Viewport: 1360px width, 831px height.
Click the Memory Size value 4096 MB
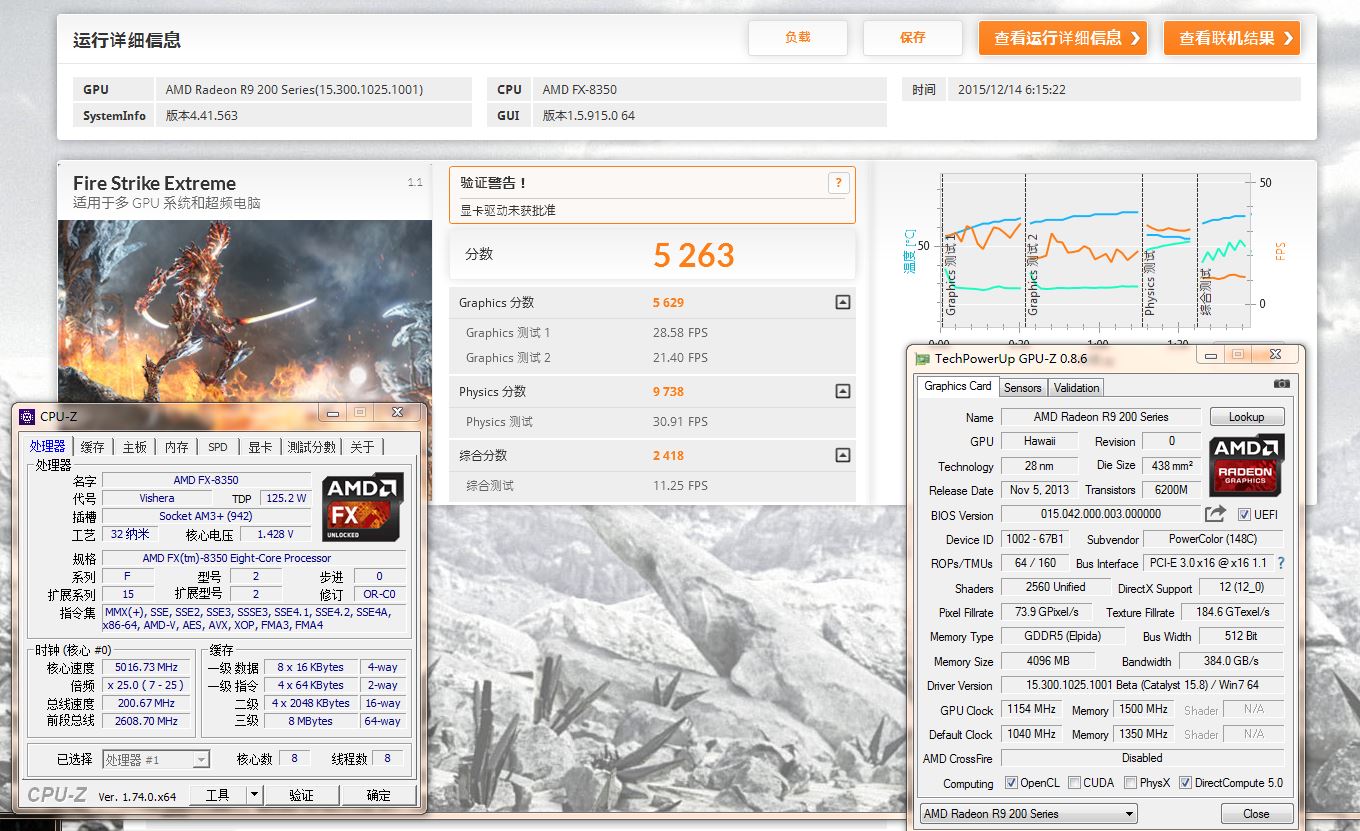pos(1048,661)
